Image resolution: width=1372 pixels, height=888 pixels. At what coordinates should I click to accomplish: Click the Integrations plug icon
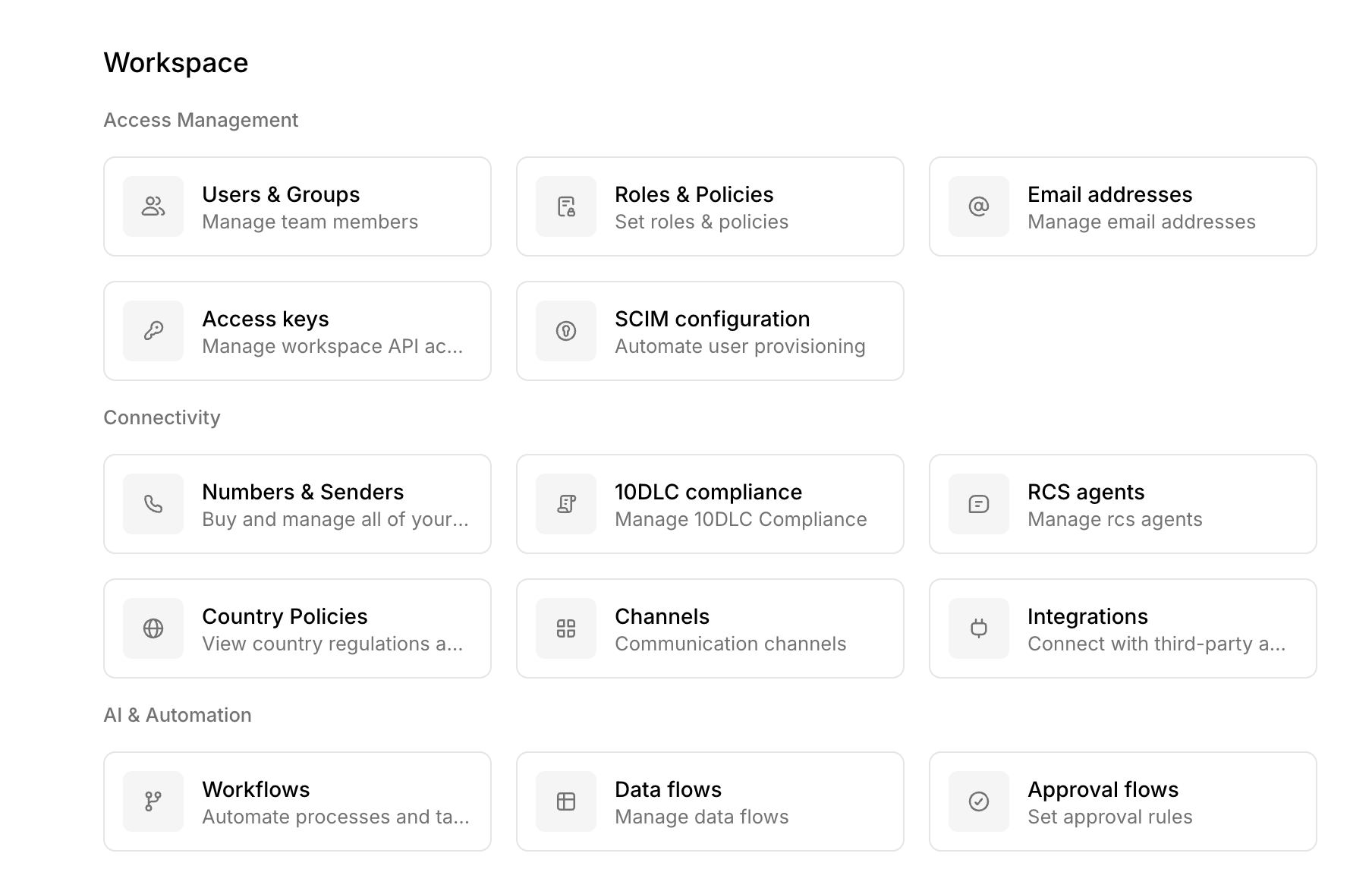click(979, 628)
